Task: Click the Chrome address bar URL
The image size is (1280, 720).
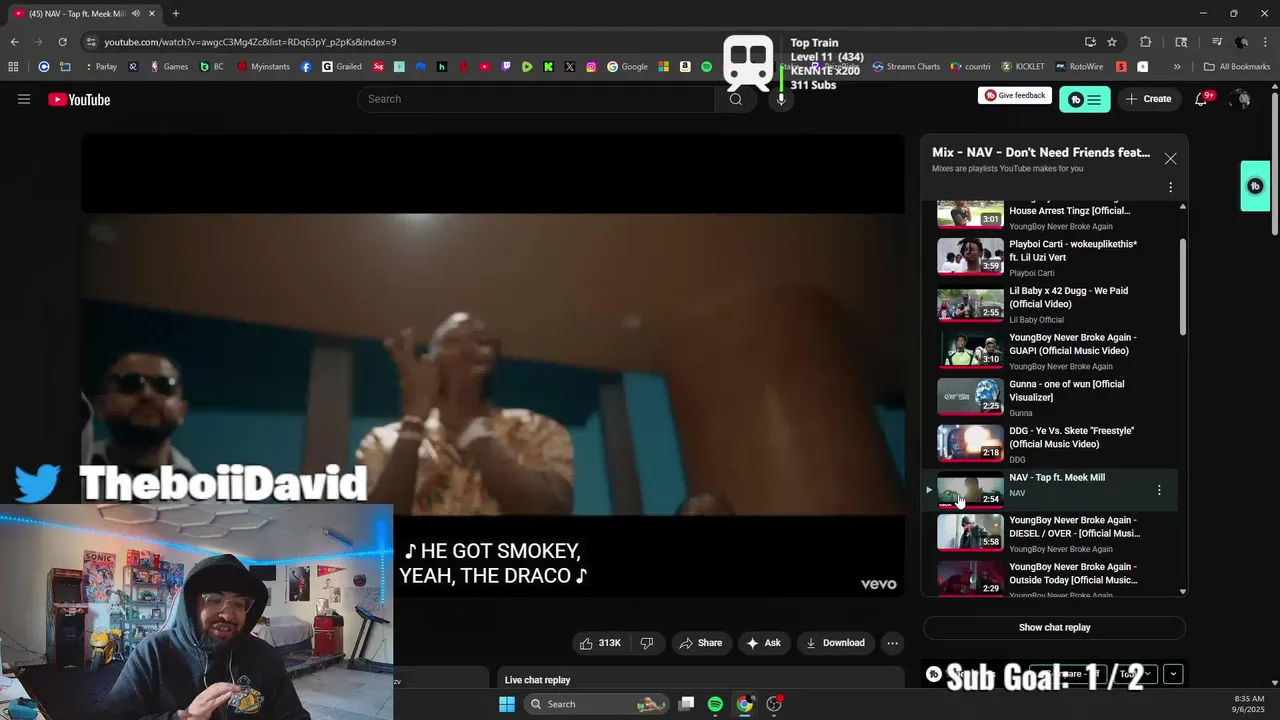Action: click(x=250, y=42)
